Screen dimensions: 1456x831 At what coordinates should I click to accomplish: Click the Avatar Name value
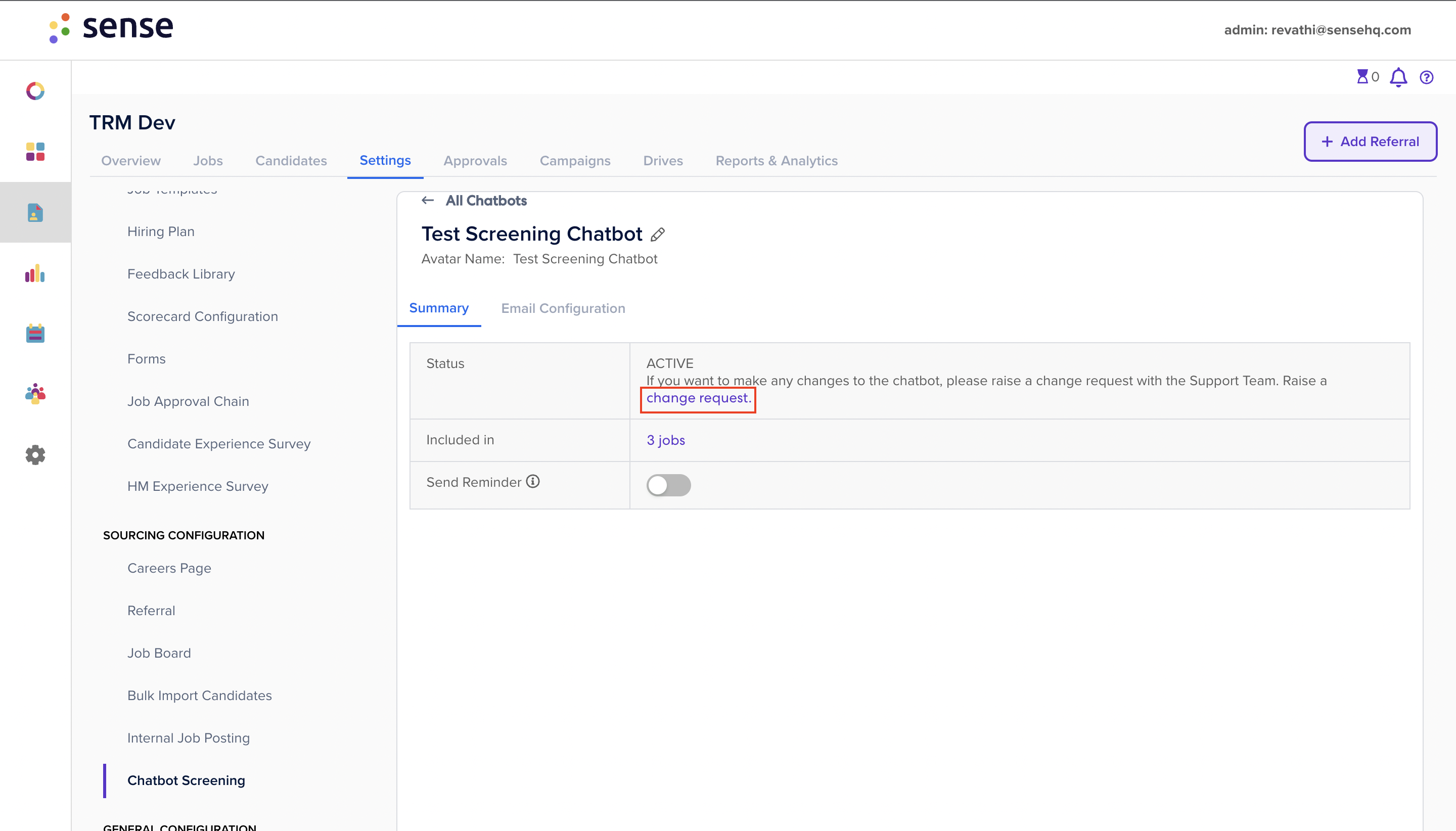[x=585, y=259]
